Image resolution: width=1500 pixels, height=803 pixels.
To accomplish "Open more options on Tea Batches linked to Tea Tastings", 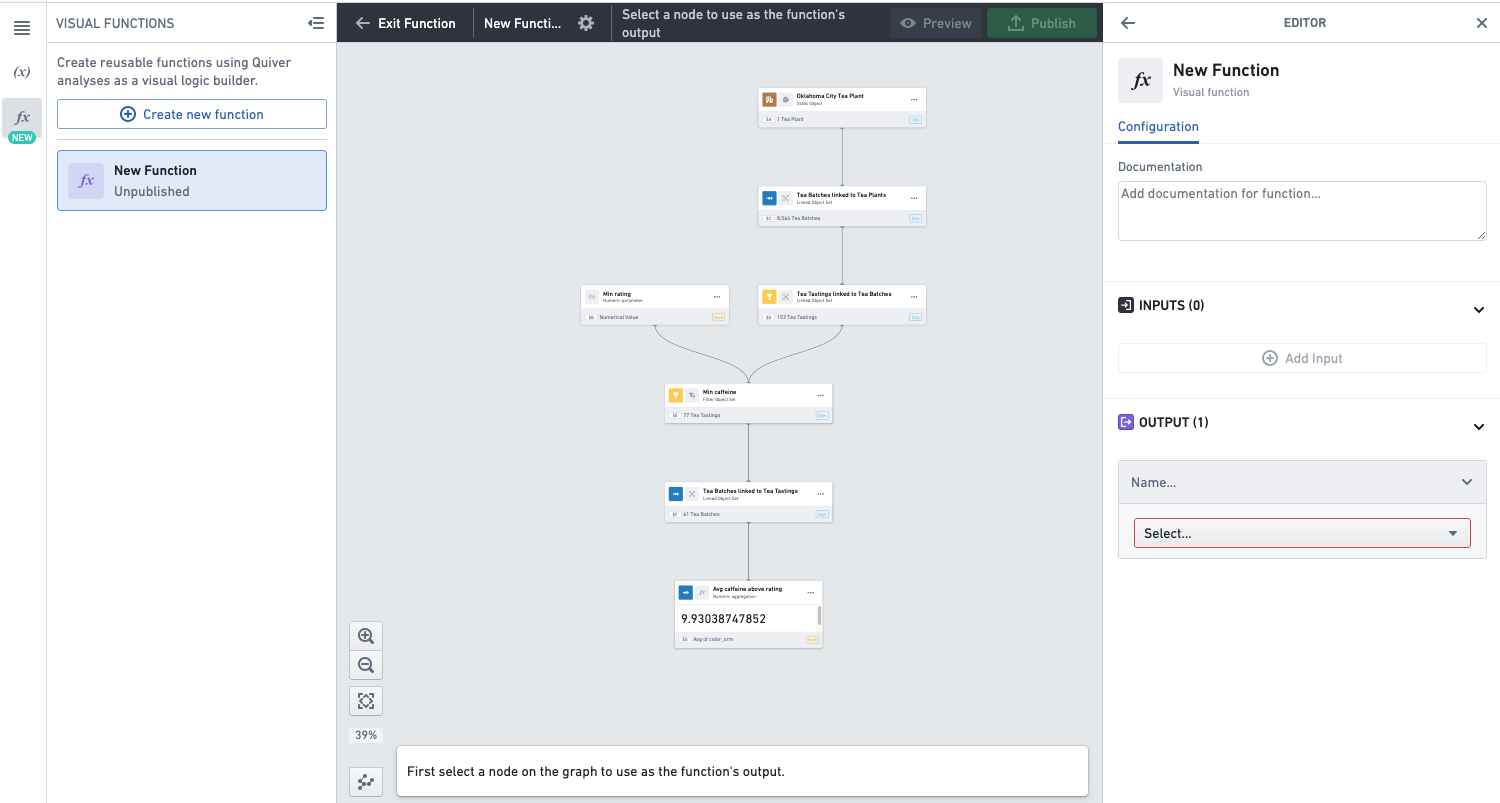I will tap(821, 494).
